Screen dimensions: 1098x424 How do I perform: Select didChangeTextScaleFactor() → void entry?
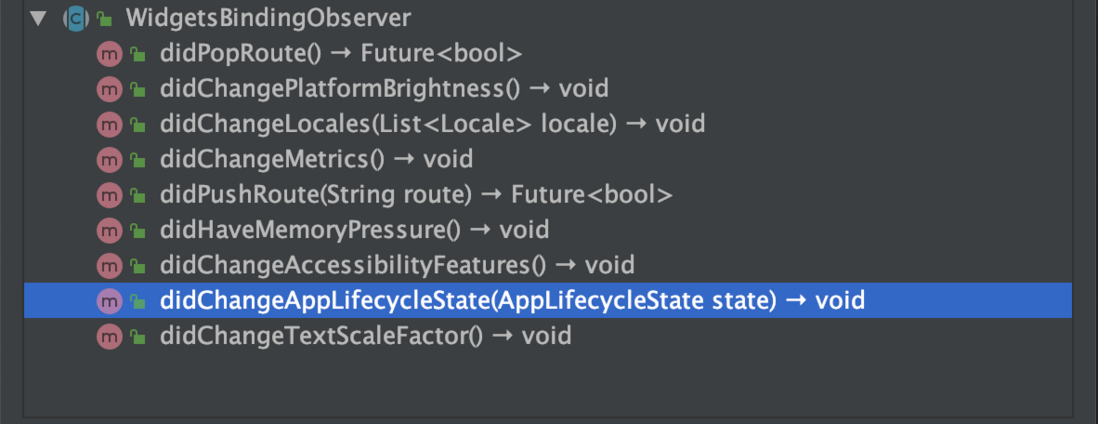366,336
